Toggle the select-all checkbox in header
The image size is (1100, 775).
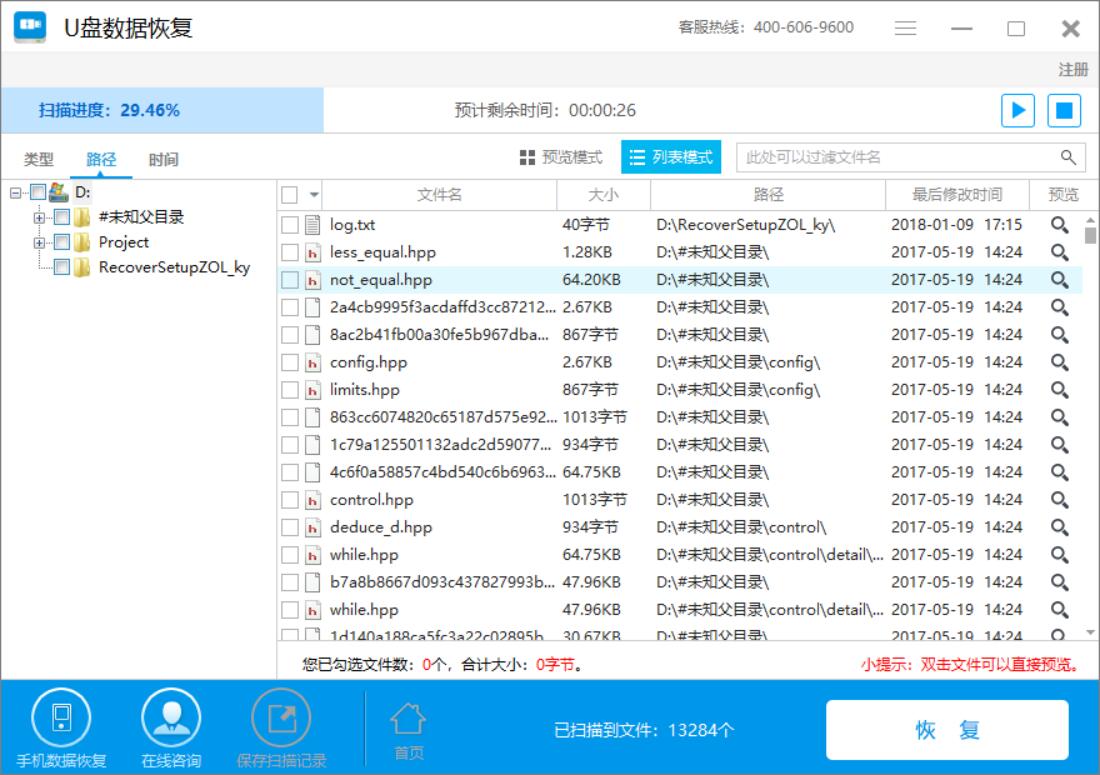point(290,194)
